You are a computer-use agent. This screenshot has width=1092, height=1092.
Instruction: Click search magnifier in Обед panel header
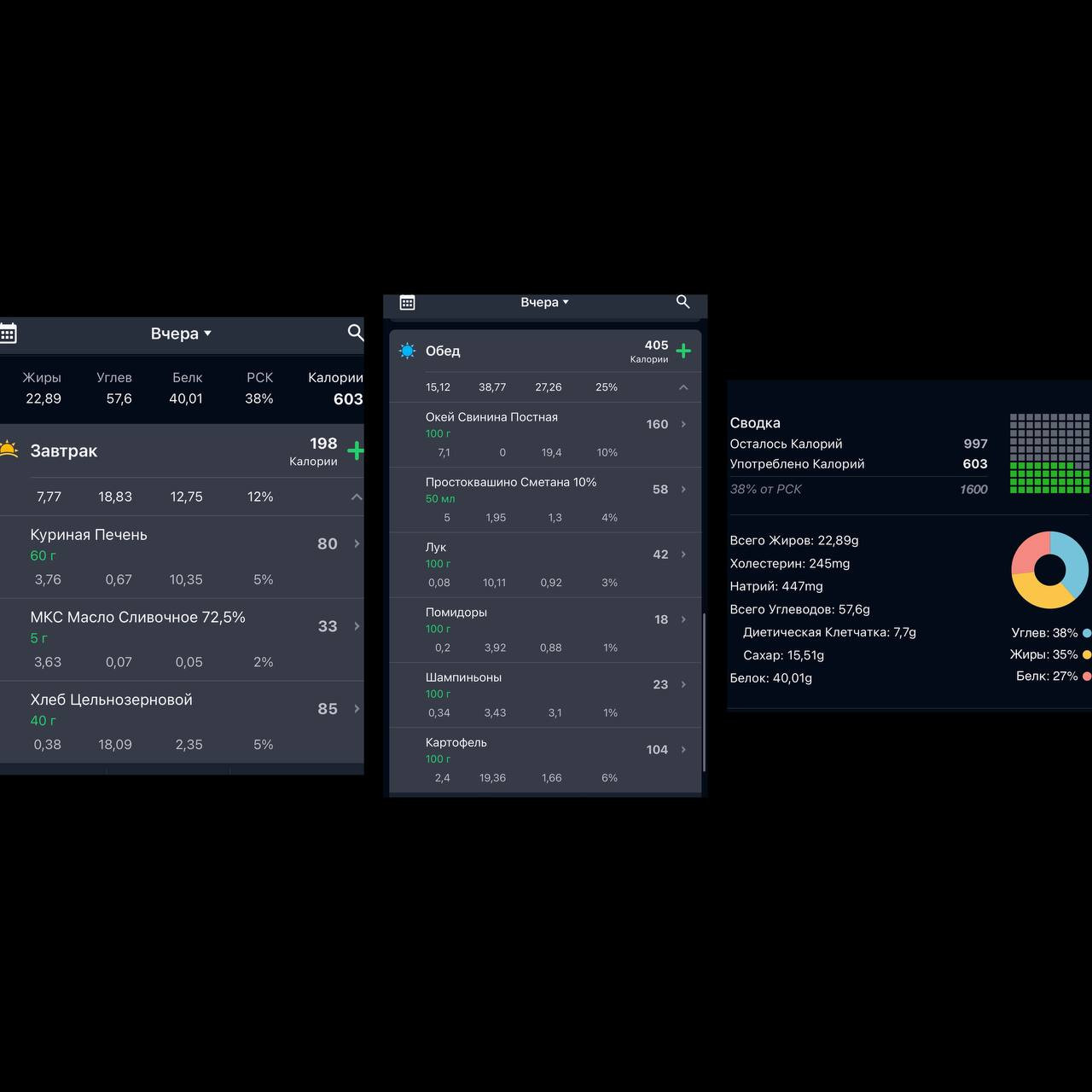click(682, 301)
